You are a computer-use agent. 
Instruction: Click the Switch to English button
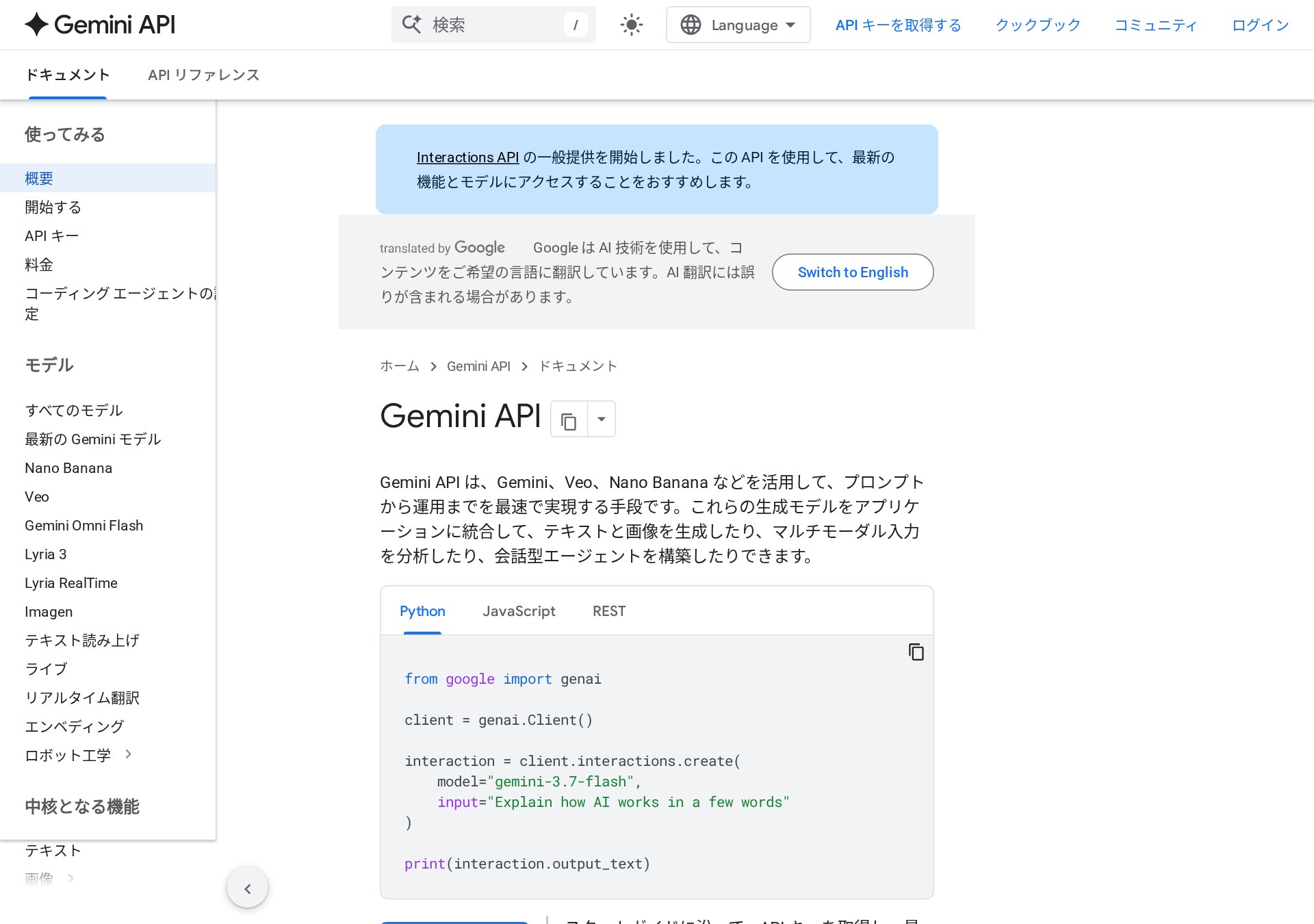coord(853,272)
